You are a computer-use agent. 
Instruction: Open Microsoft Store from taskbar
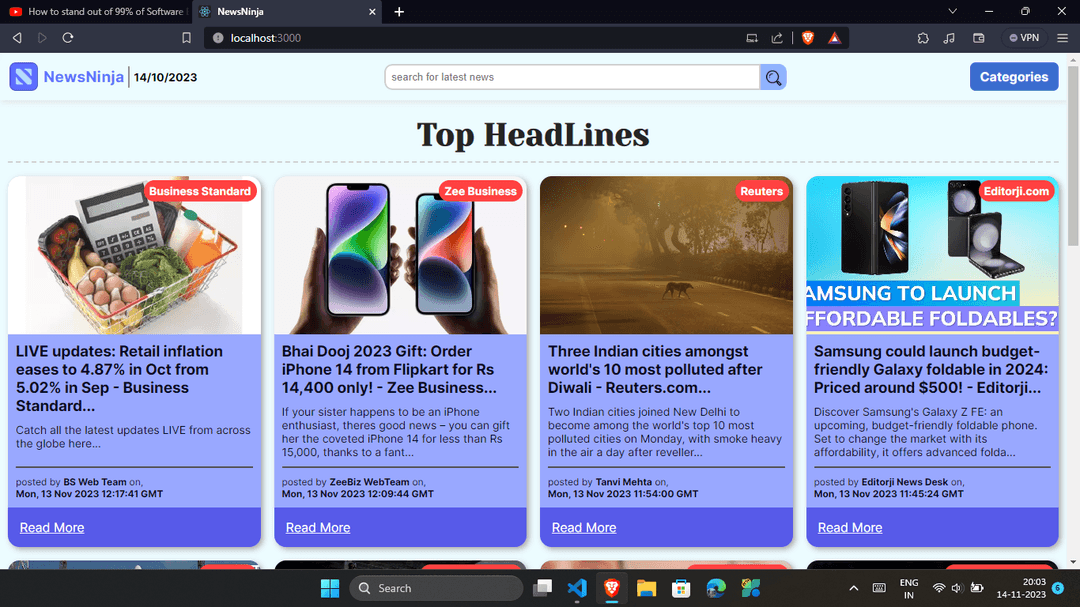coord(681,588)
